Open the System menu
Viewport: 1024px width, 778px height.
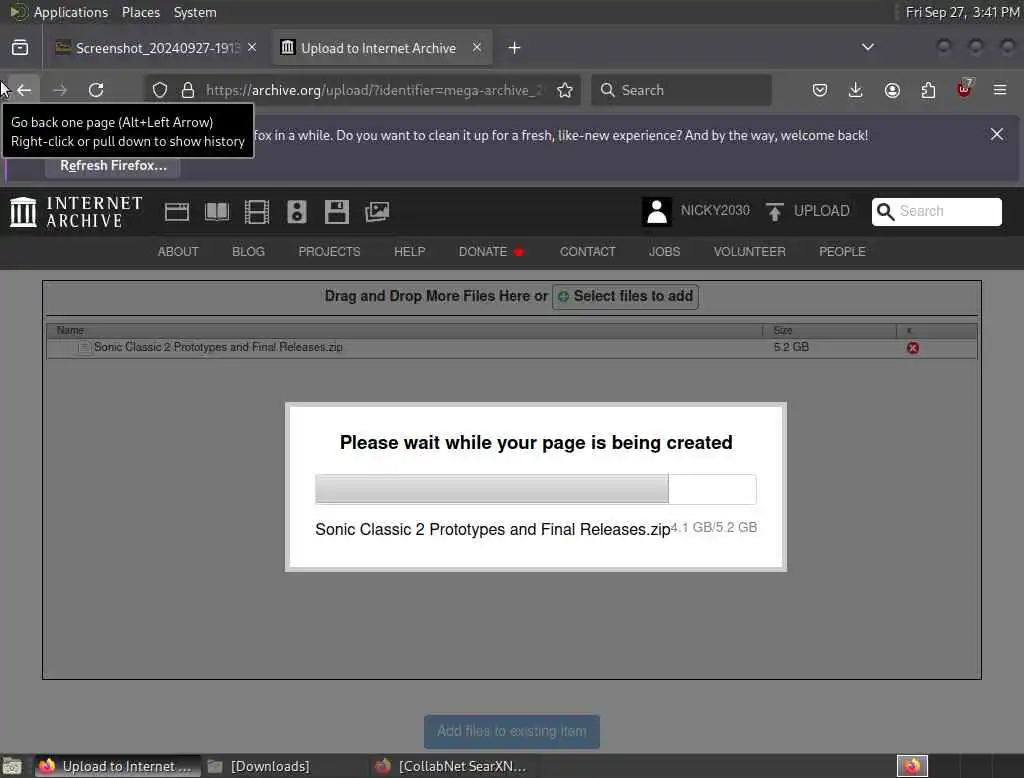pos(195,12)
